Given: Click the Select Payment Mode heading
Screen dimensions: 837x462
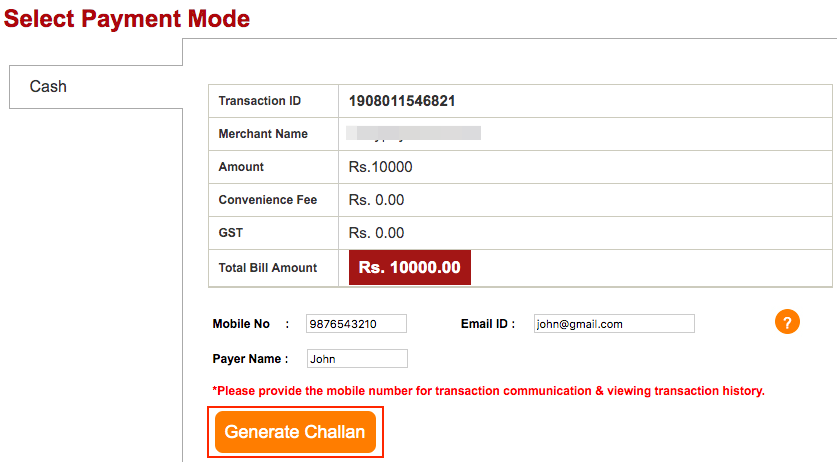Looking at the screenshot, I should pyautogui.click(x=127, y=18).
